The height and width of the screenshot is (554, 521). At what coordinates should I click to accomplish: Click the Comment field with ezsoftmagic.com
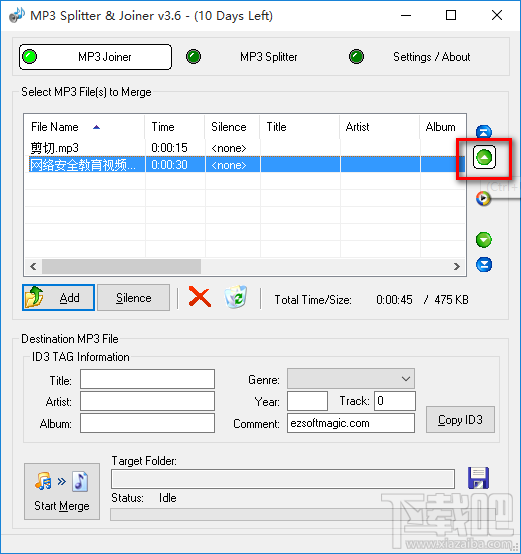(351, 423)
